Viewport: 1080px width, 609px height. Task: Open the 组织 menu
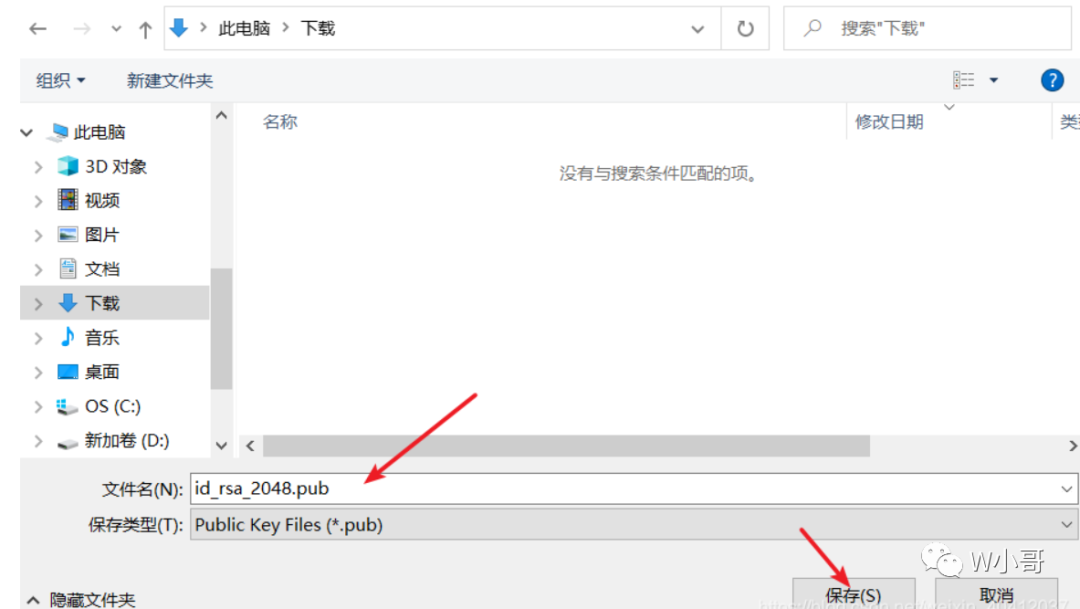pos(61,81)
